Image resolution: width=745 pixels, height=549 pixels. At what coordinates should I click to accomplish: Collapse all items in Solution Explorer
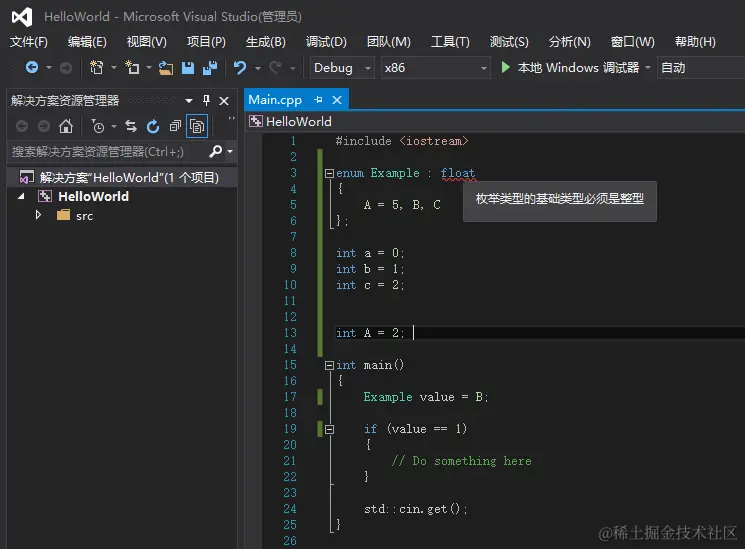(175, 126)
